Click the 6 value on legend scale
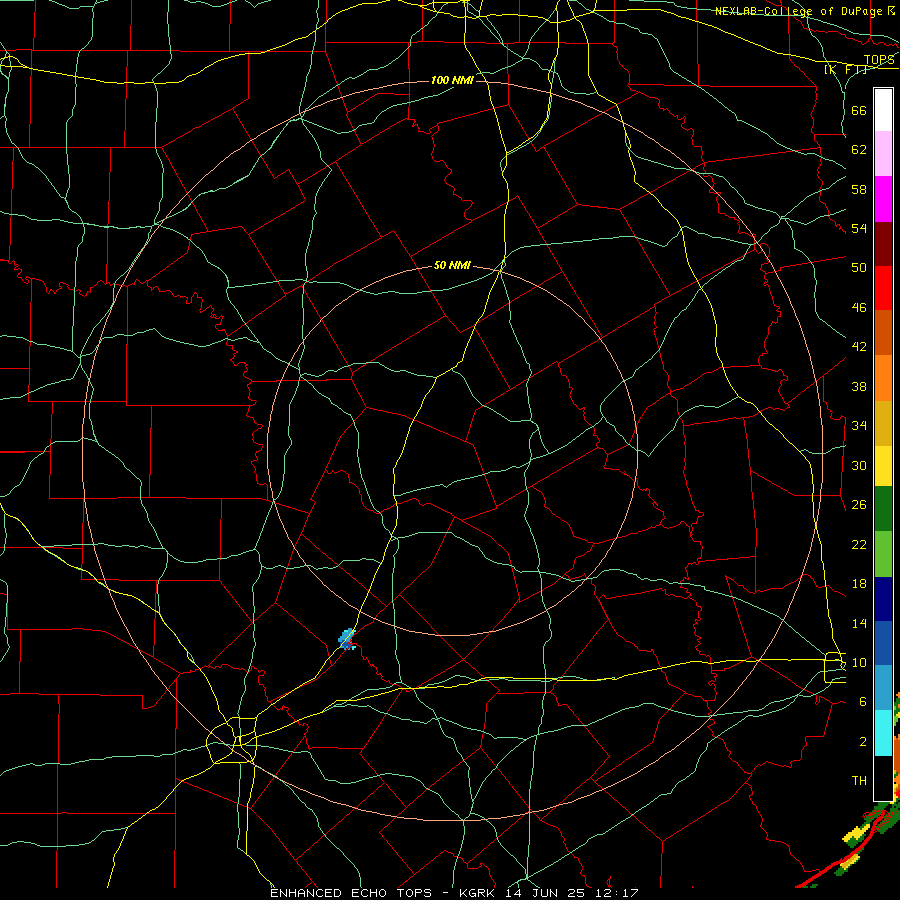Viewport: 900px width, 900px height. [x=863, y=702]
